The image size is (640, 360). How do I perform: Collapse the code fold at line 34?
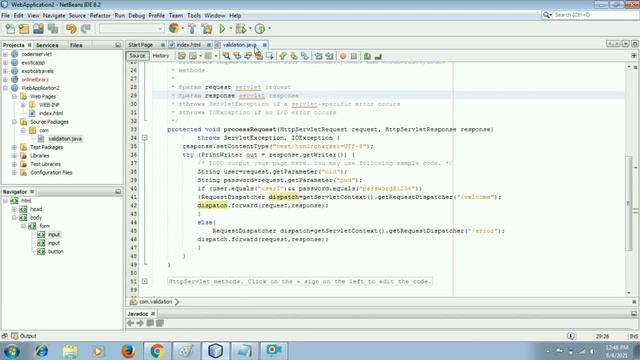pyautogui.click(x=144, y=138)
